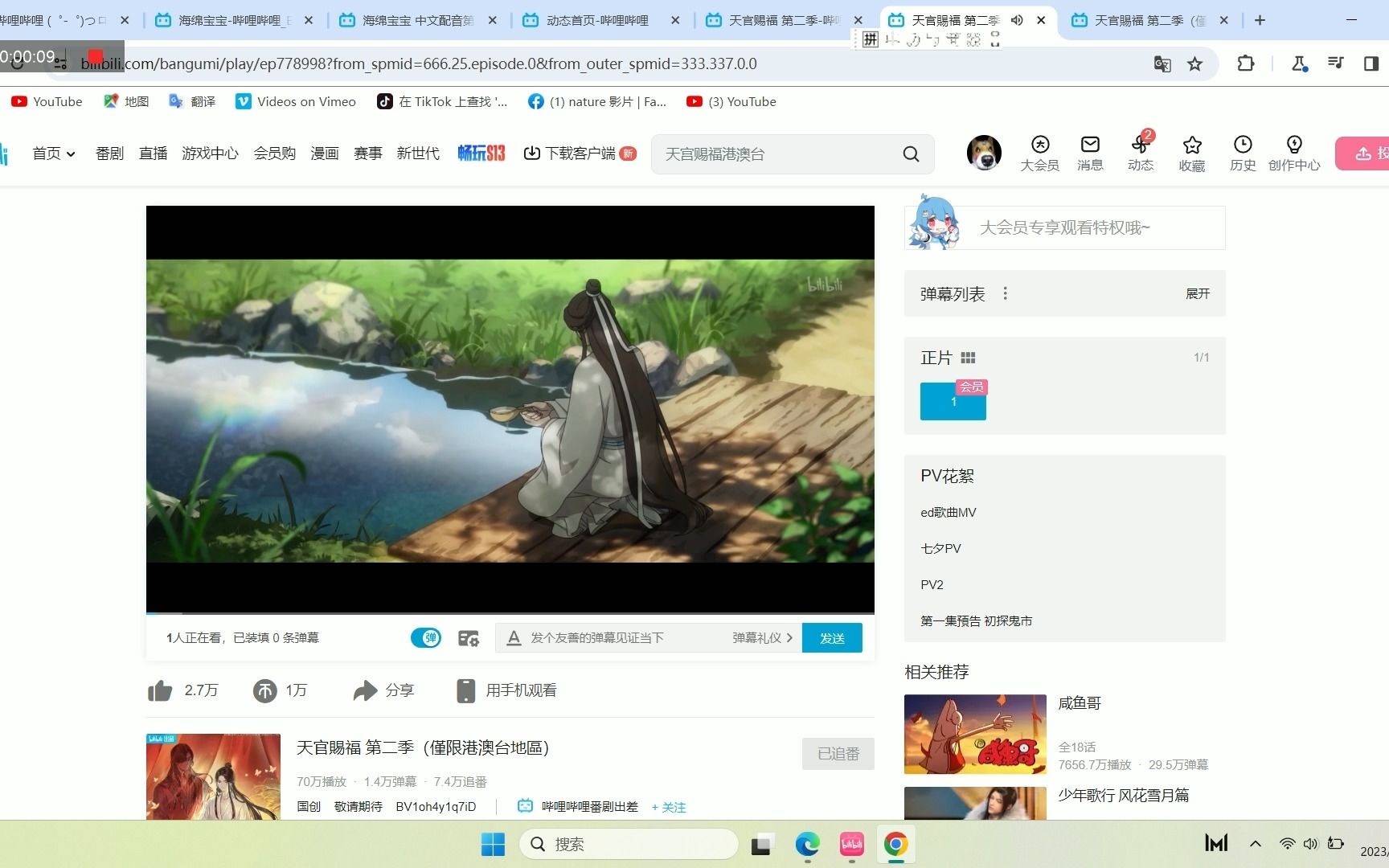Click the pink upload button
1389x868 pixels.
coord(1363,154)
